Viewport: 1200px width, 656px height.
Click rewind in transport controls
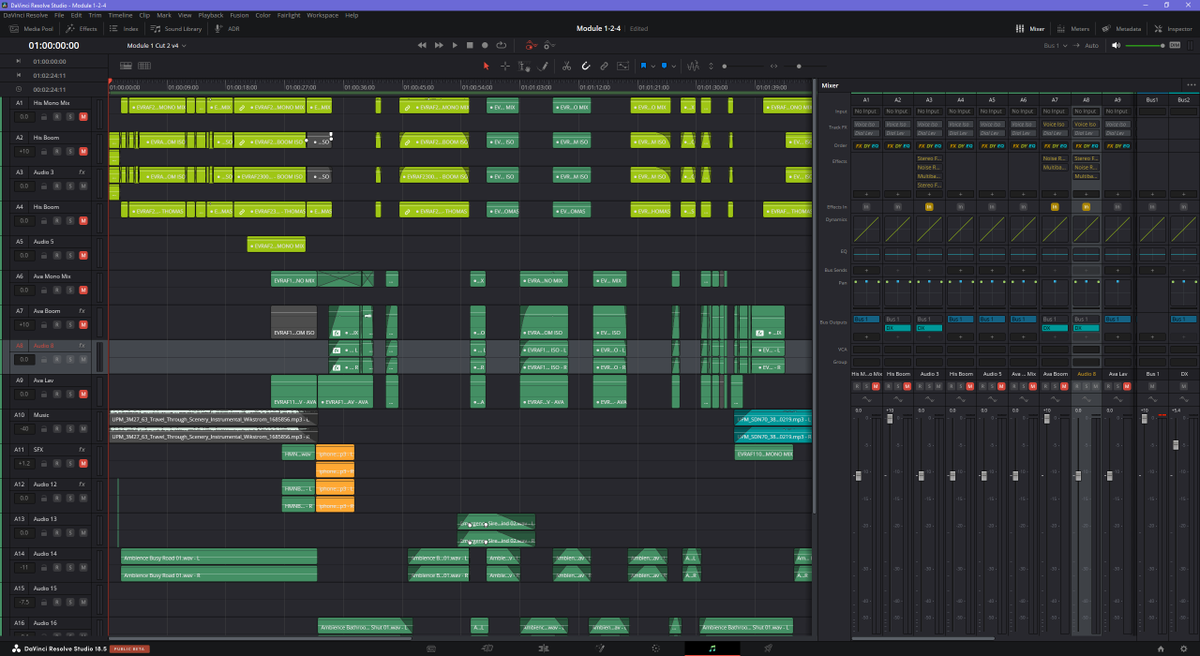click(x=423, y=45)
